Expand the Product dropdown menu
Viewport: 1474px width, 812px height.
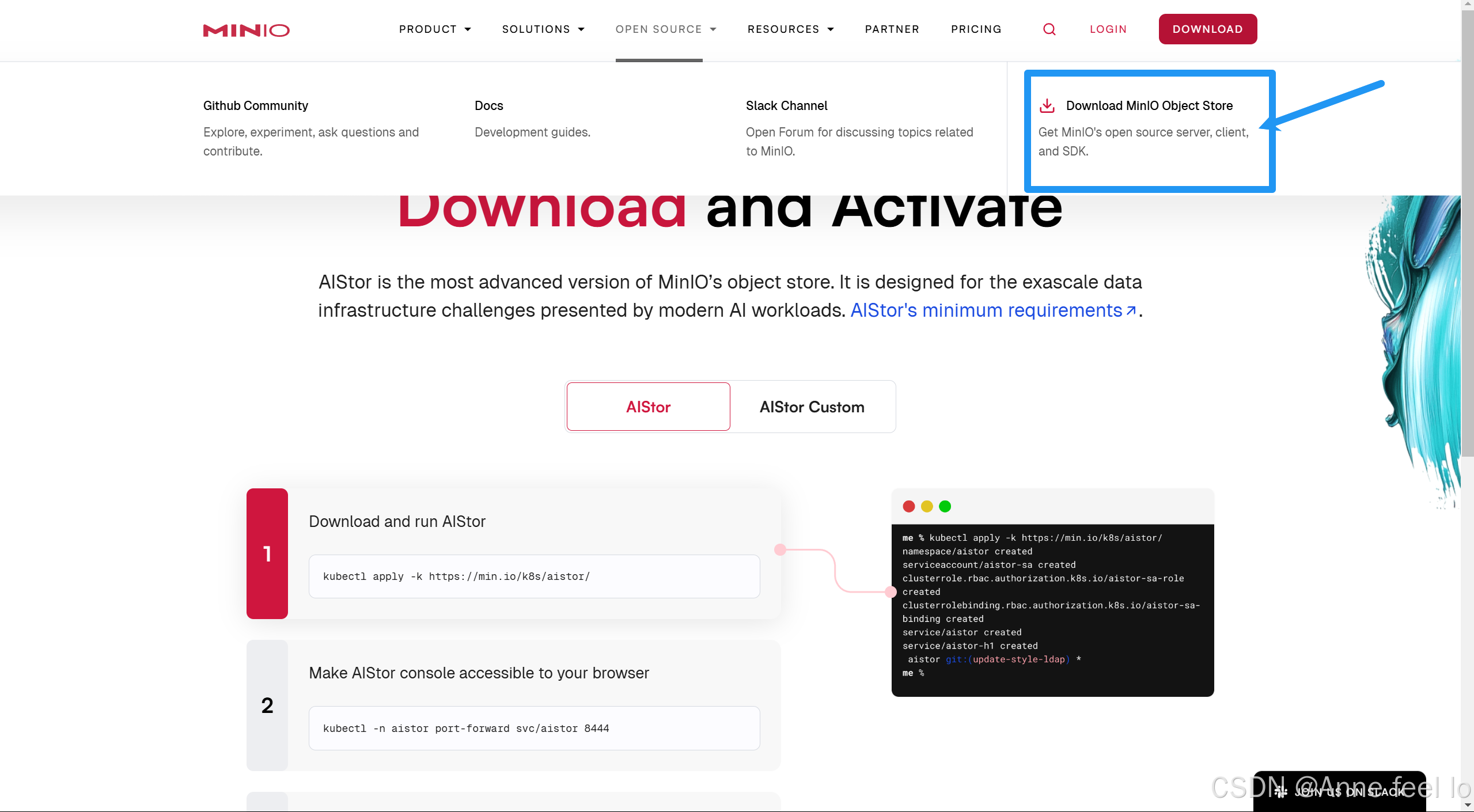[x=435, y=29]
